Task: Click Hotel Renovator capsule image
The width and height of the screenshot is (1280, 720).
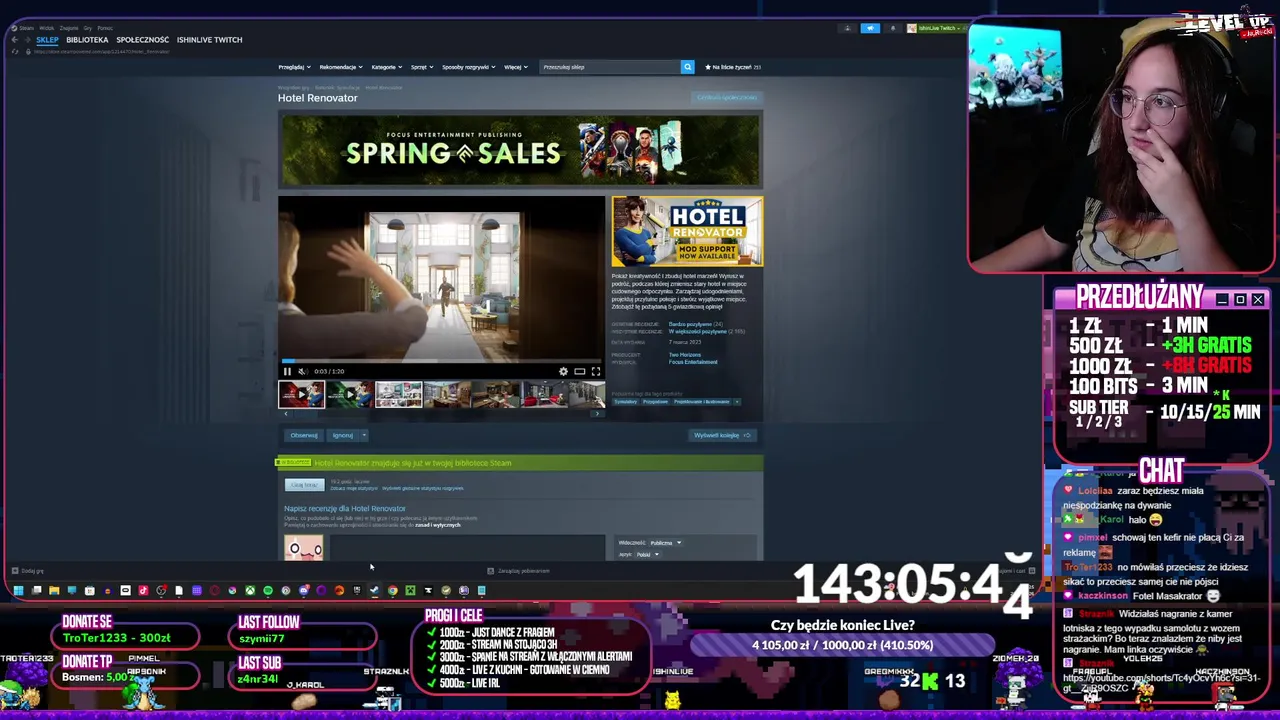Action: tap(687, 231)
